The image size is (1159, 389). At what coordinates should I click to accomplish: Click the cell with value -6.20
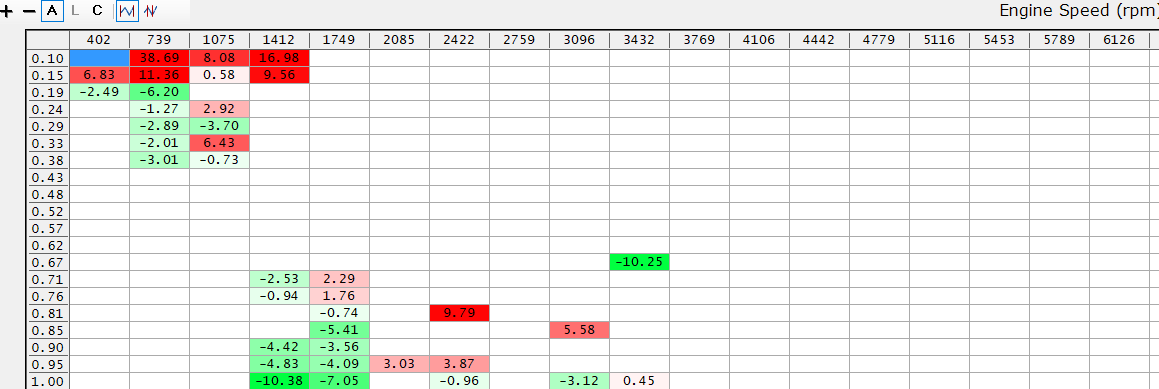click(160, 92)
